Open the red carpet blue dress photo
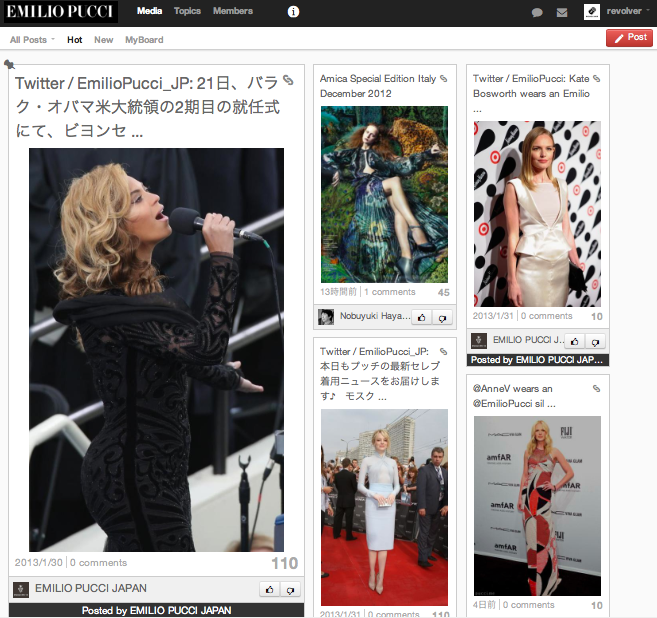Image resolution: width=657 pixels, height=618 pixels. coord(384,507)
